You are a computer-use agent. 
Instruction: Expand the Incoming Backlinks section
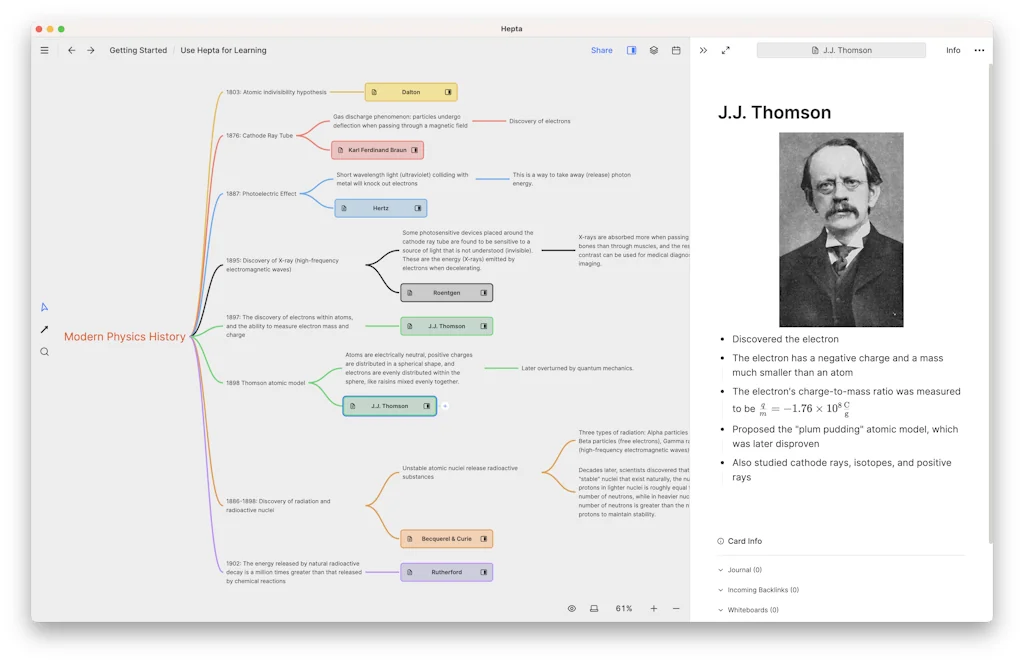[763, 590]
